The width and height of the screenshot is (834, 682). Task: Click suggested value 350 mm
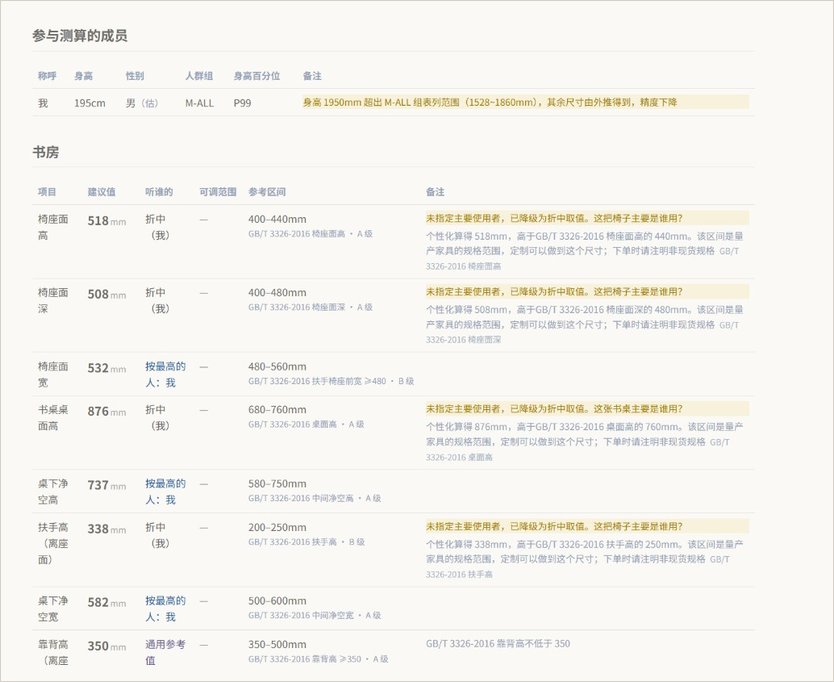click(107, 646)
